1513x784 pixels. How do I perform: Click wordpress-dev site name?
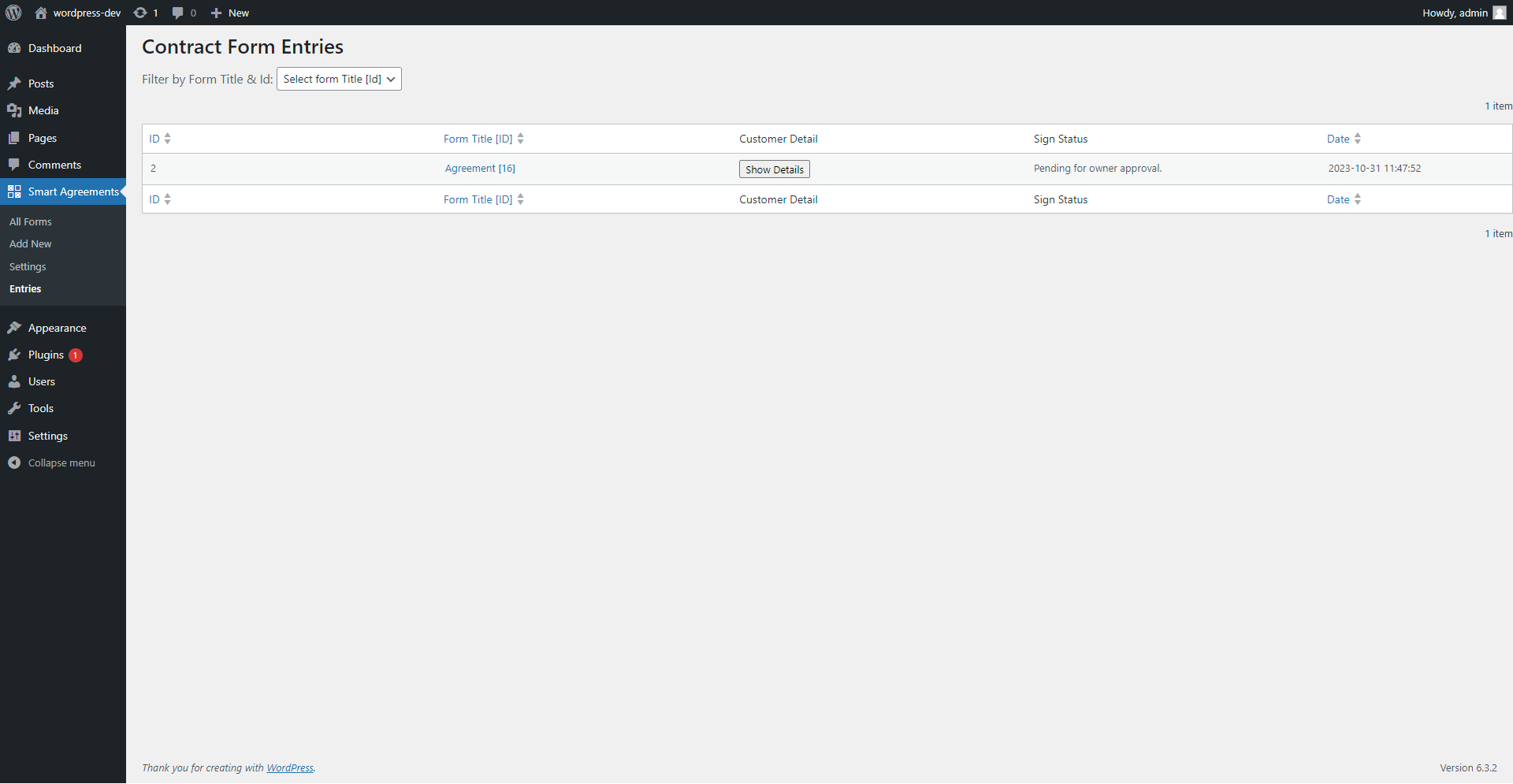point(87,13)
